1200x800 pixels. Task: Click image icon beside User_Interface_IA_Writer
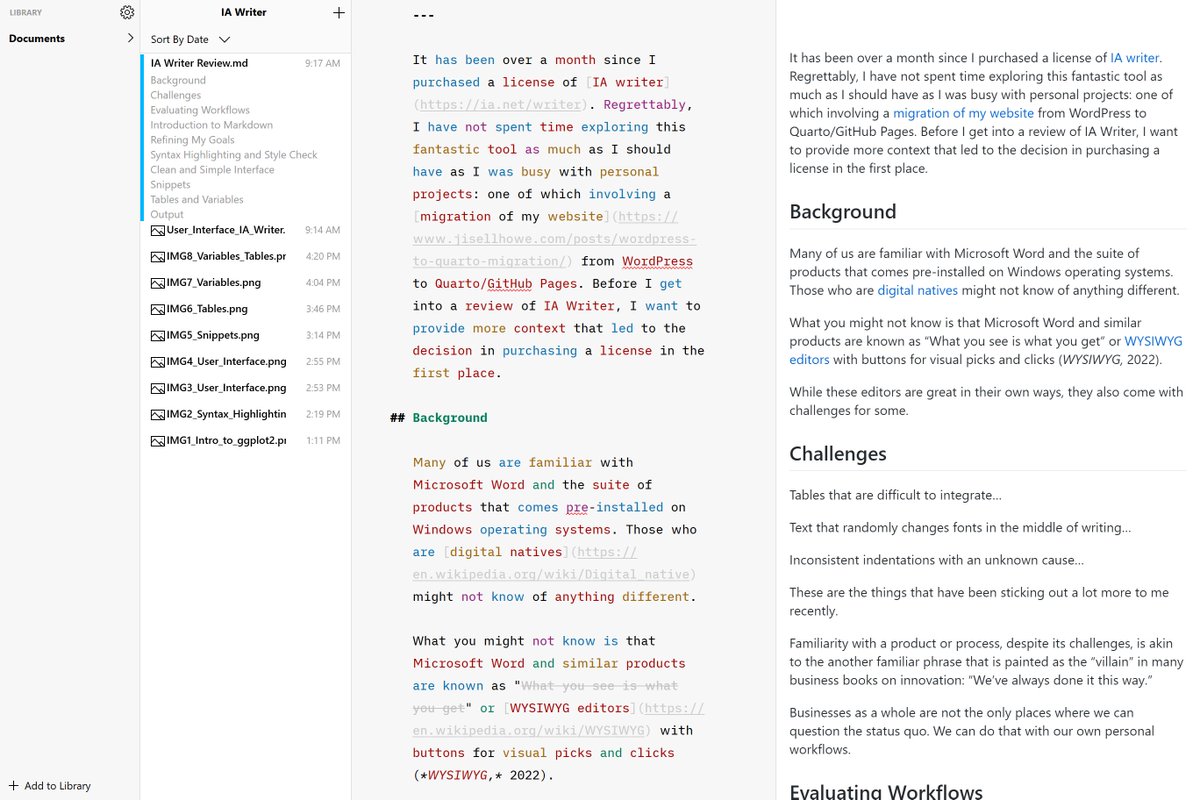157,230
